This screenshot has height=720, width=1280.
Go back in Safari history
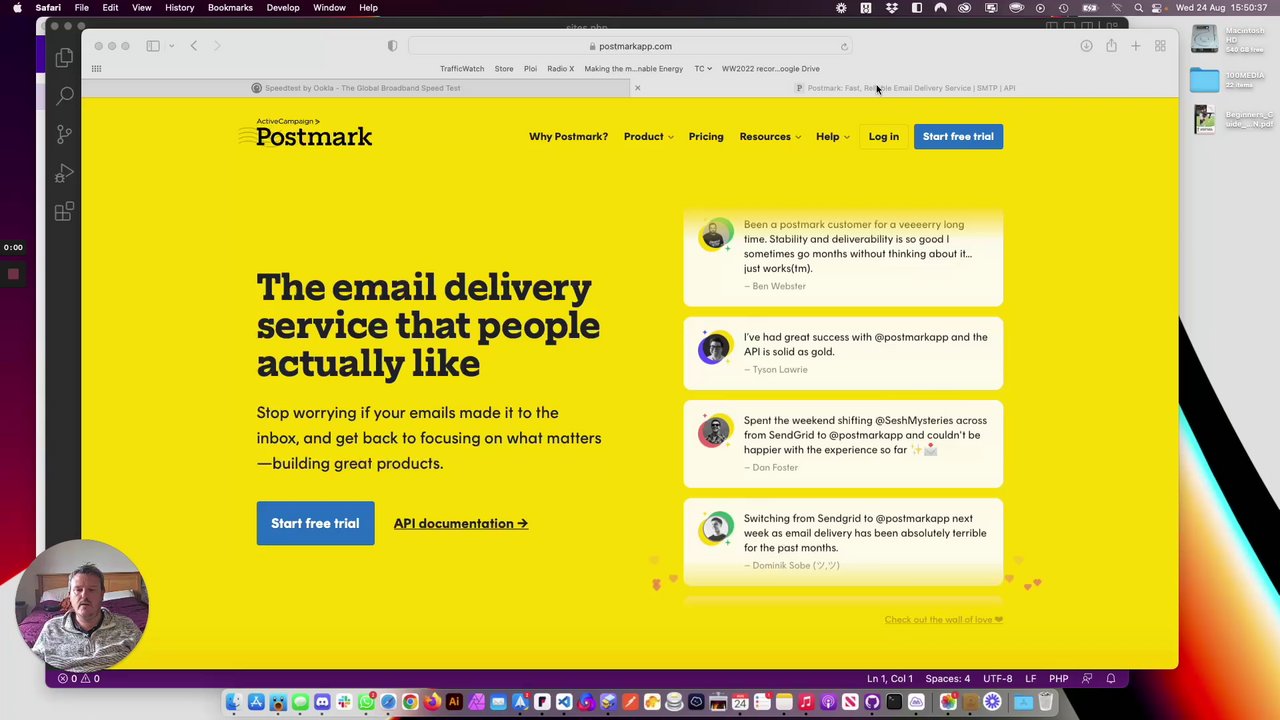coord(194,46)
